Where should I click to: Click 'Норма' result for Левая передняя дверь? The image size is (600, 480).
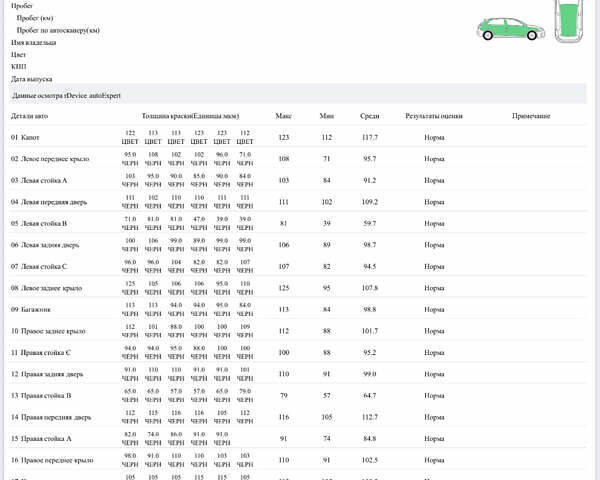[434, 201]
